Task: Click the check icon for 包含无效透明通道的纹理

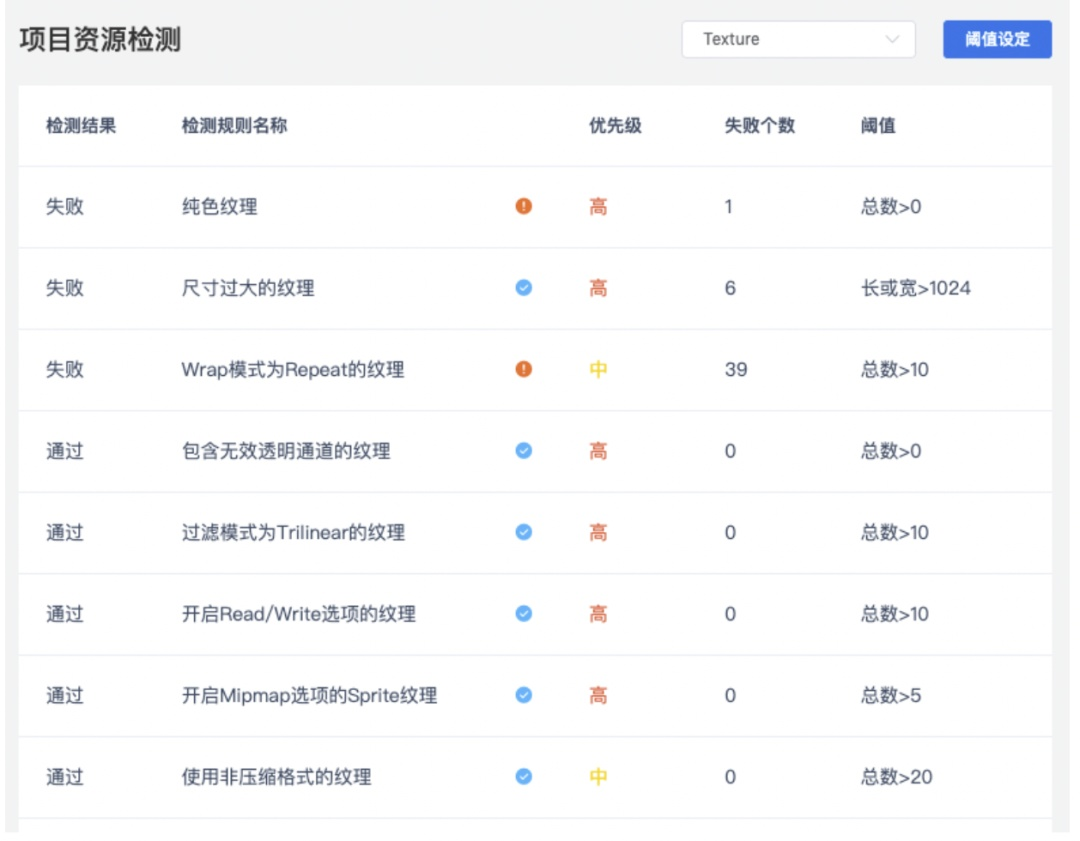Action: click(524, 451)
